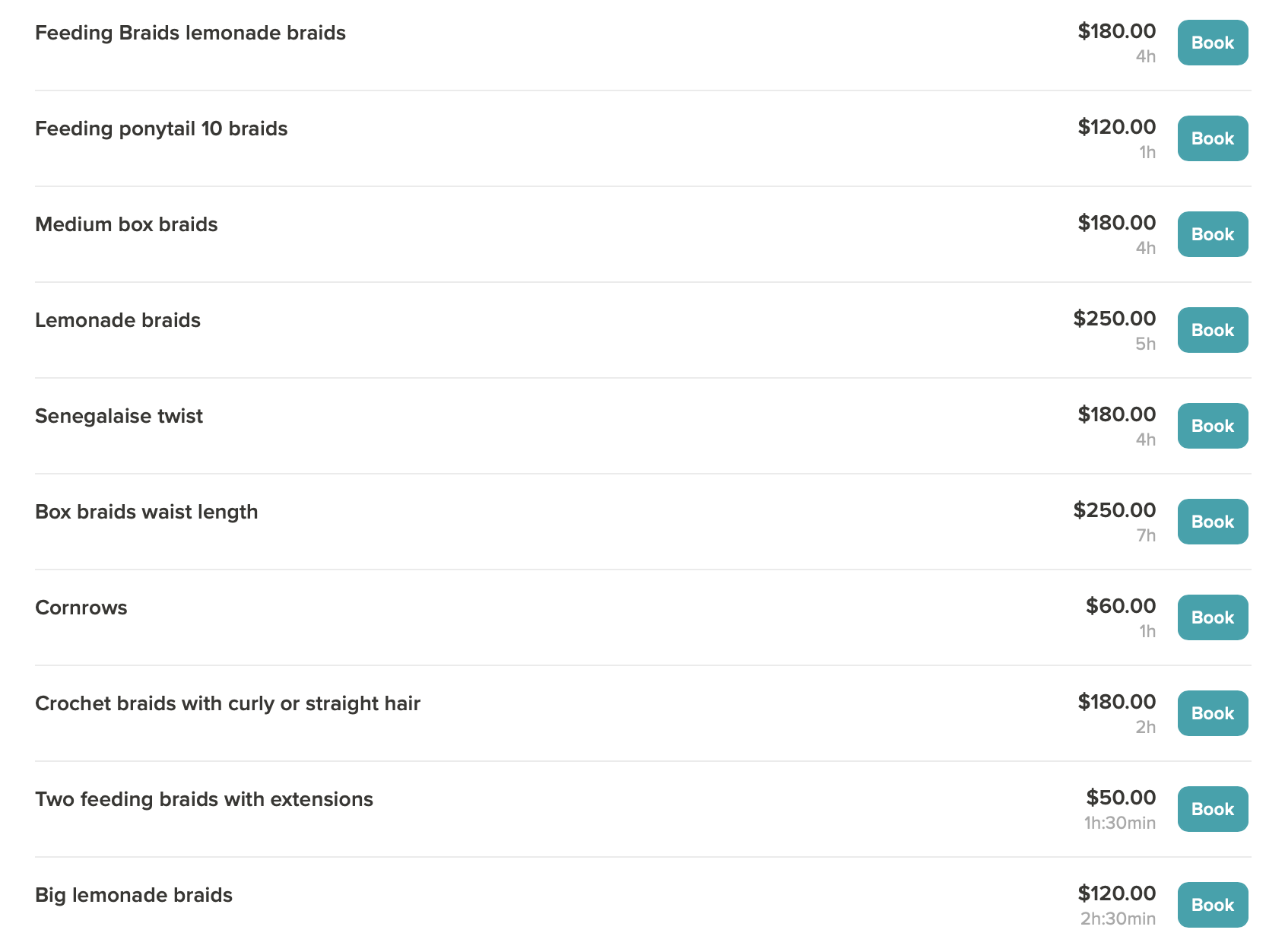Image resolution: width=1285 pixels, height=952 pixels.
Task: Book Big lemonade braids service
Action: click(x=1213, y=905)
